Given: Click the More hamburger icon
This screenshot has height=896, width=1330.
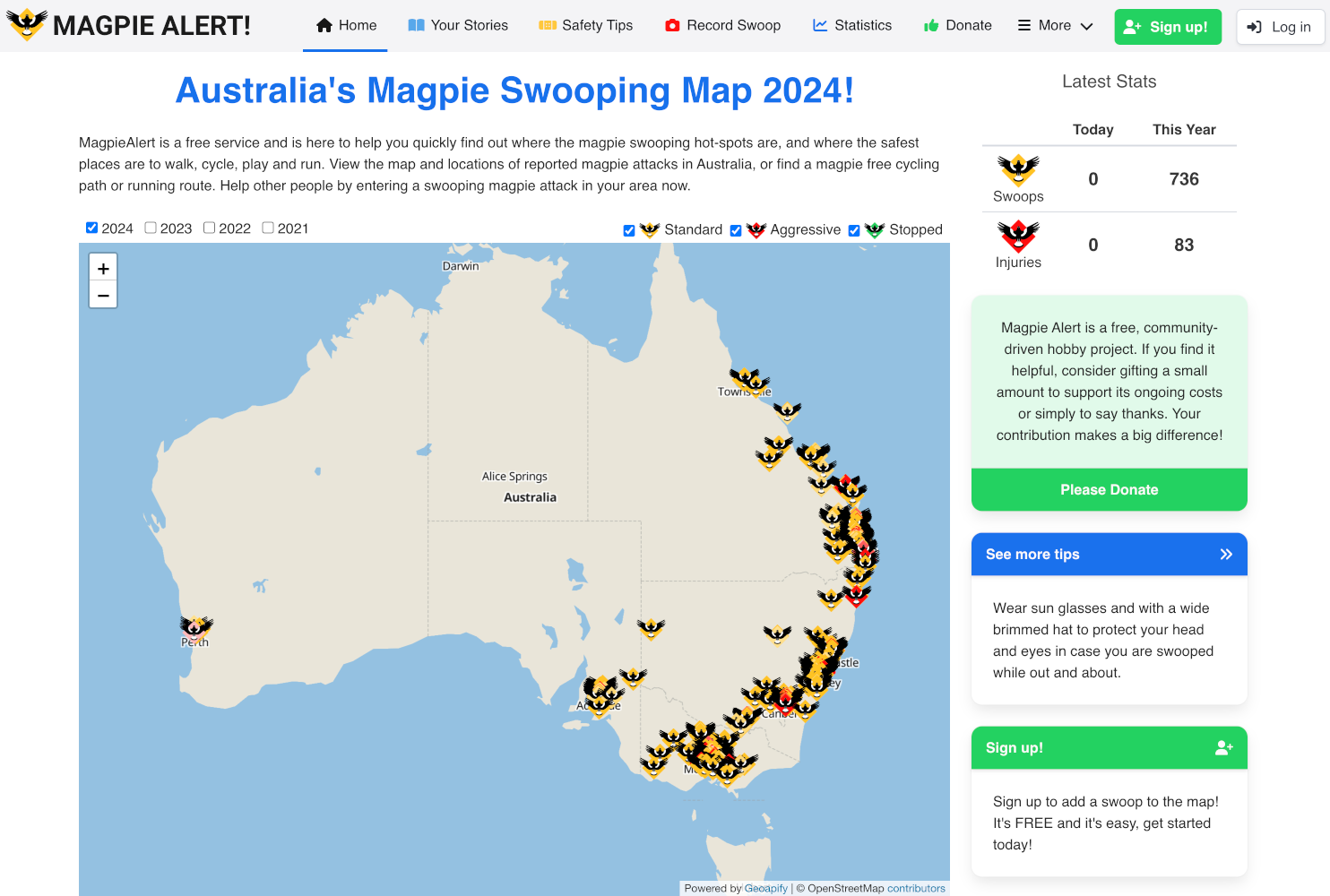Looking at the screenshot, I should (x=1024, y=25).
